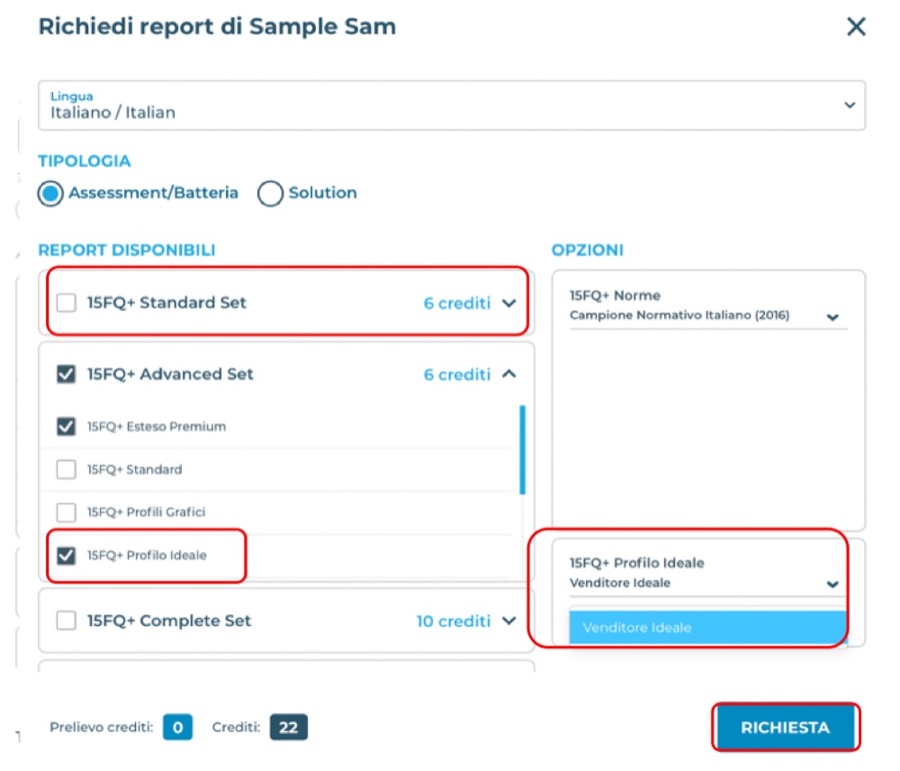Image resolution: width=900 pixels, height=771 pixels.
Task: Click the dialog title Richiedi report di Sample Sam
Action: (x=217, y=26)
